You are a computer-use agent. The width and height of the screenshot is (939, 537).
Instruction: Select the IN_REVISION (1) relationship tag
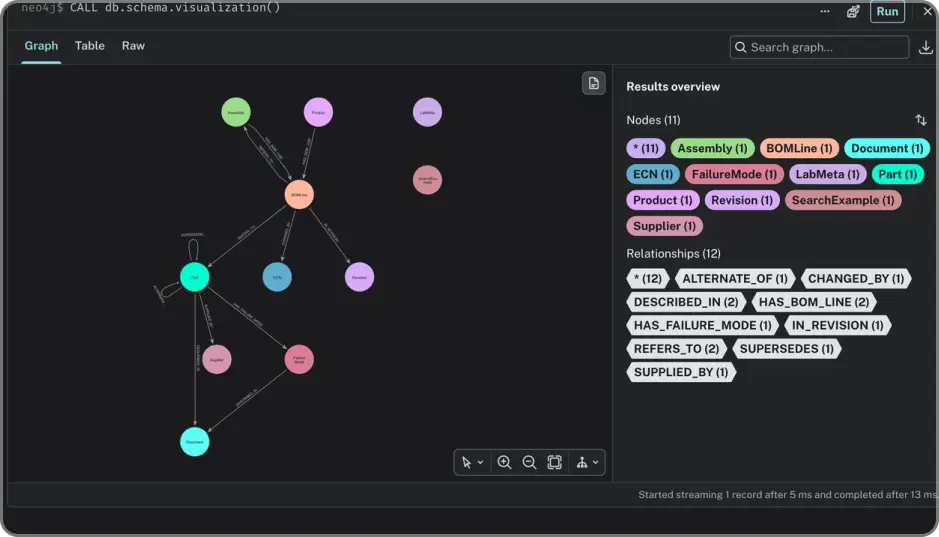coord(837,325)
